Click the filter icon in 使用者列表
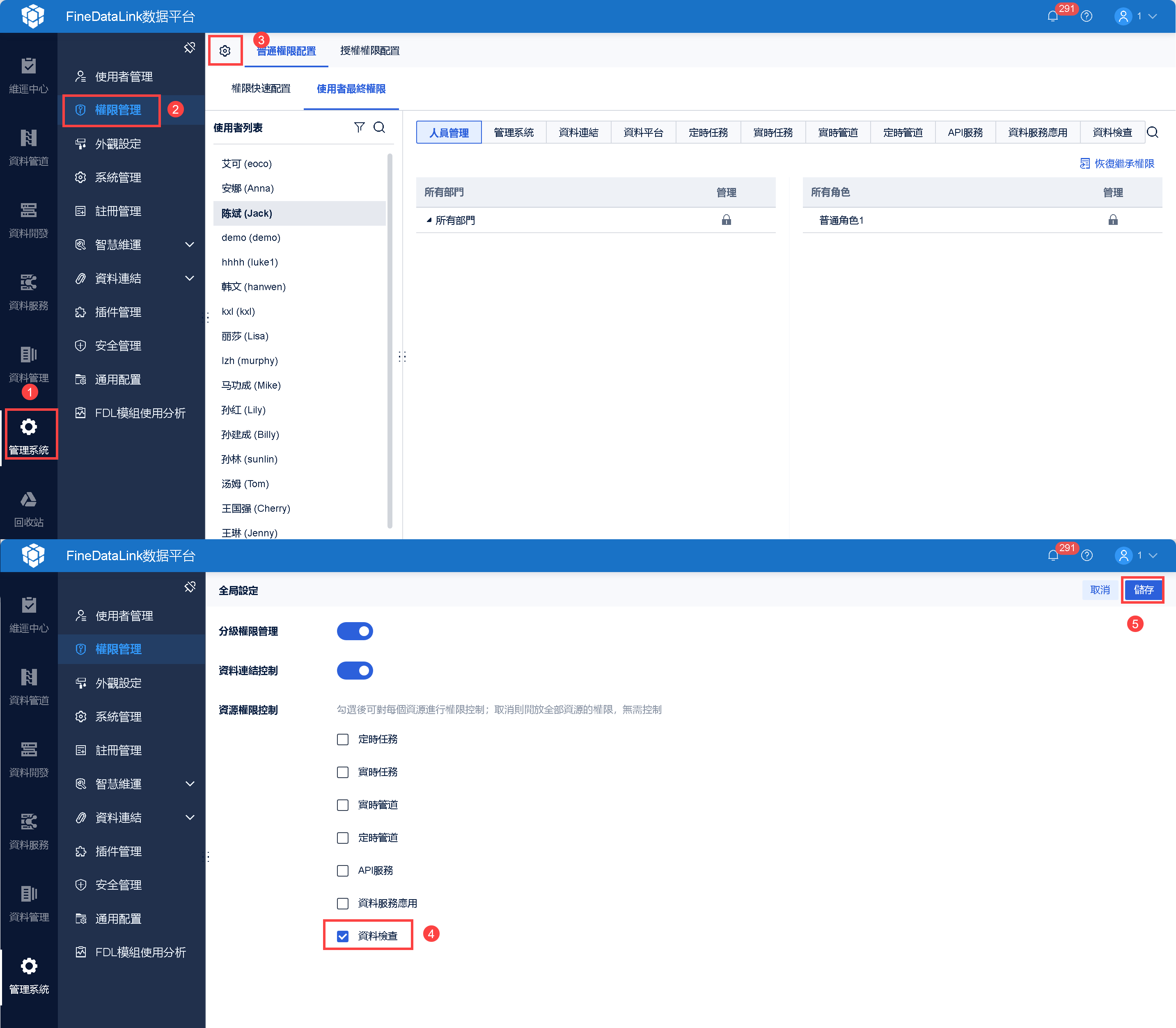The width and height of the screenshot is (1176, 1028). tap(359, 127)
